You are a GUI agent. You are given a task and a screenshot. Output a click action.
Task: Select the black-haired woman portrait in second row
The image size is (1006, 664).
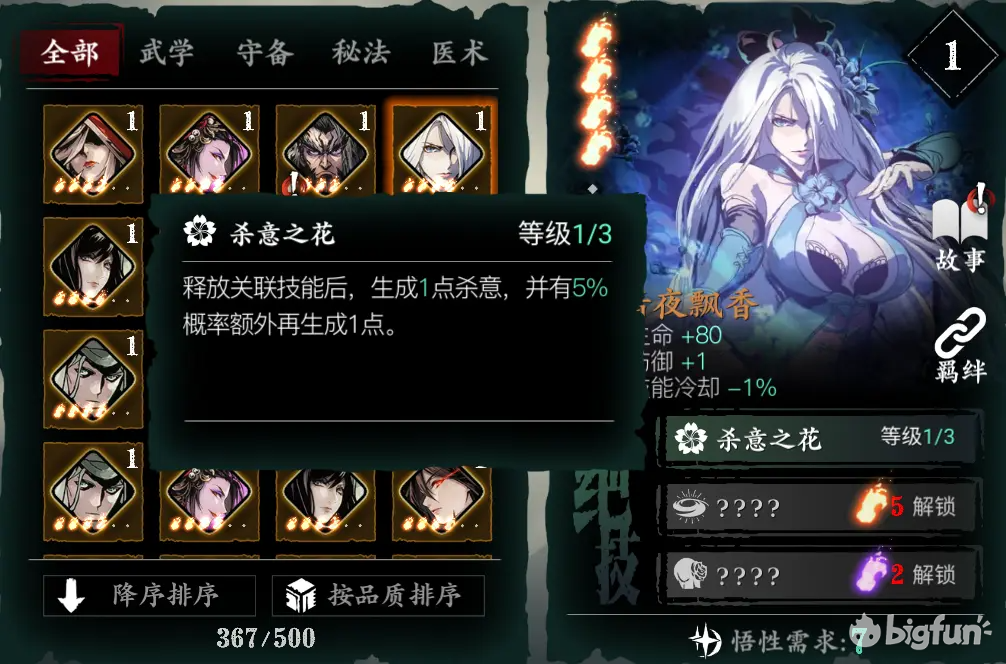[x=93, y=266]
